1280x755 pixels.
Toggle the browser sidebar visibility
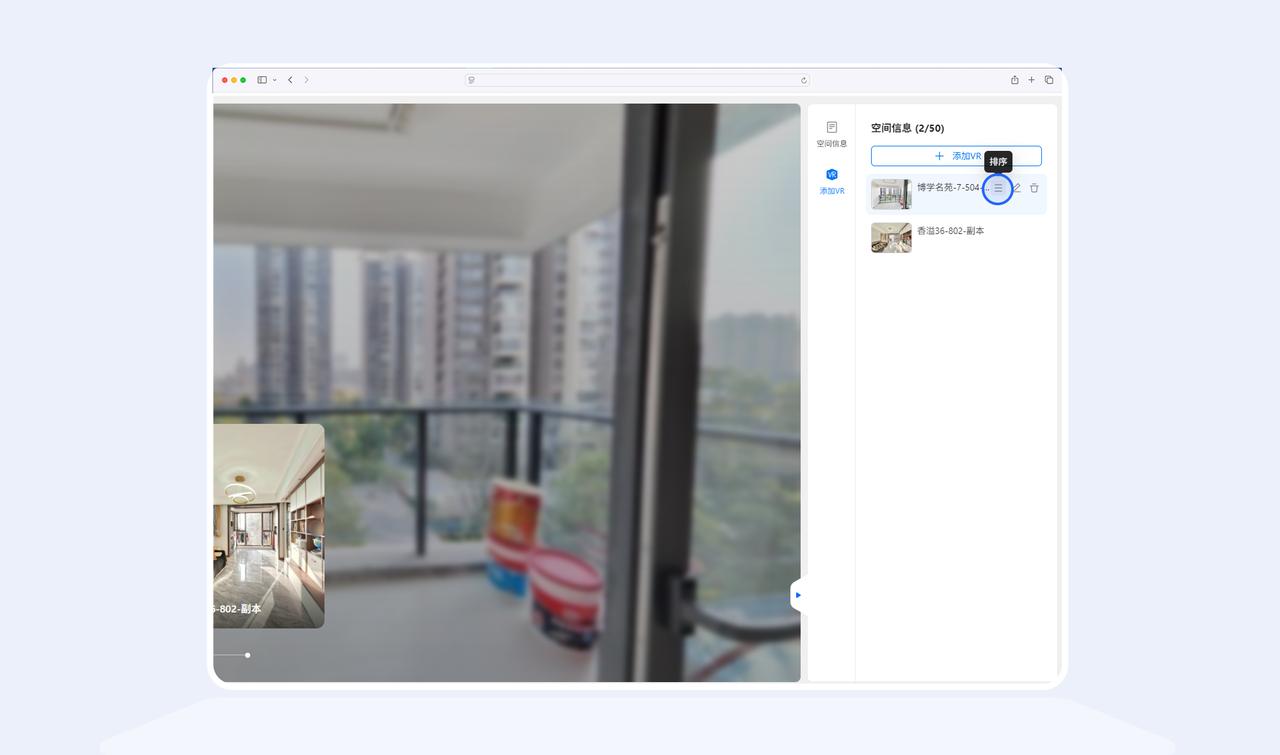click(x=261, y=79)
